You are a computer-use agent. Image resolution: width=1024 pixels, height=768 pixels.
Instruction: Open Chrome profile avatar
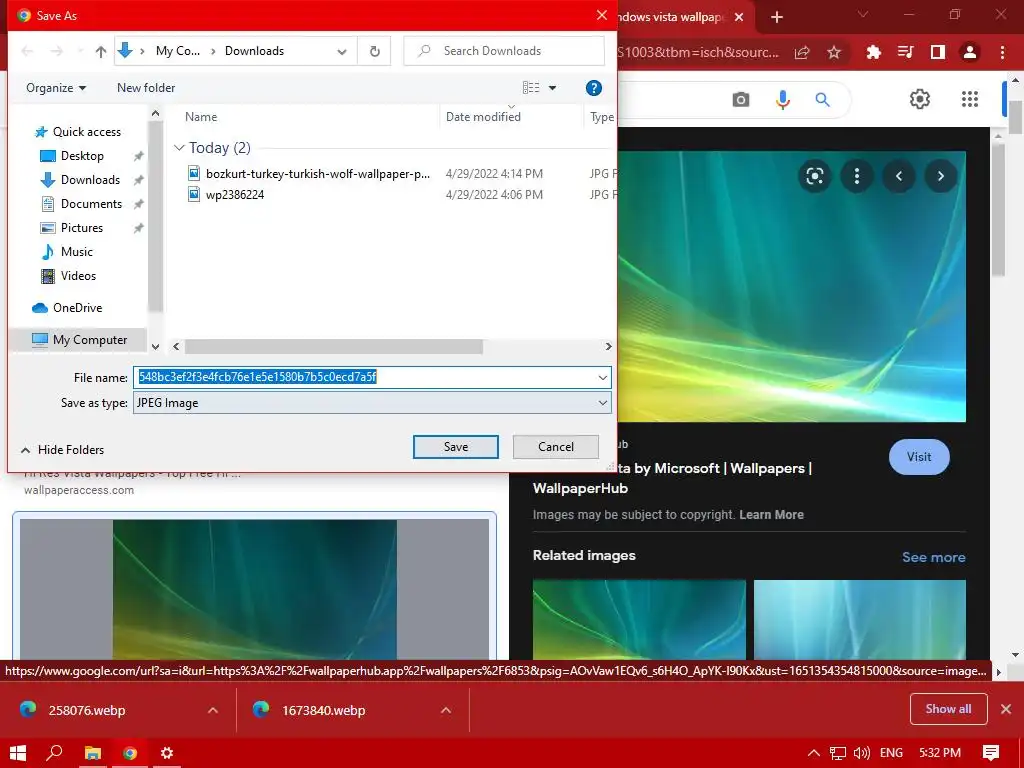point(970,52)
